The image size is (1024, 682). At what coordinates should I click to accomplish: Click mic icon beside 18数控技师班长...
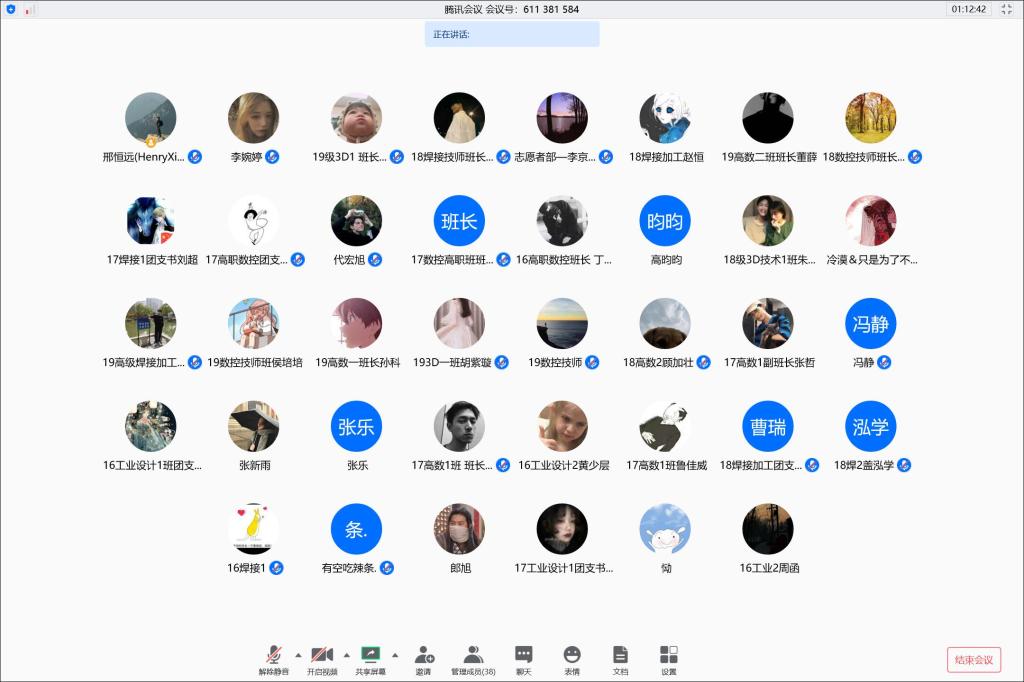(915, 157)
